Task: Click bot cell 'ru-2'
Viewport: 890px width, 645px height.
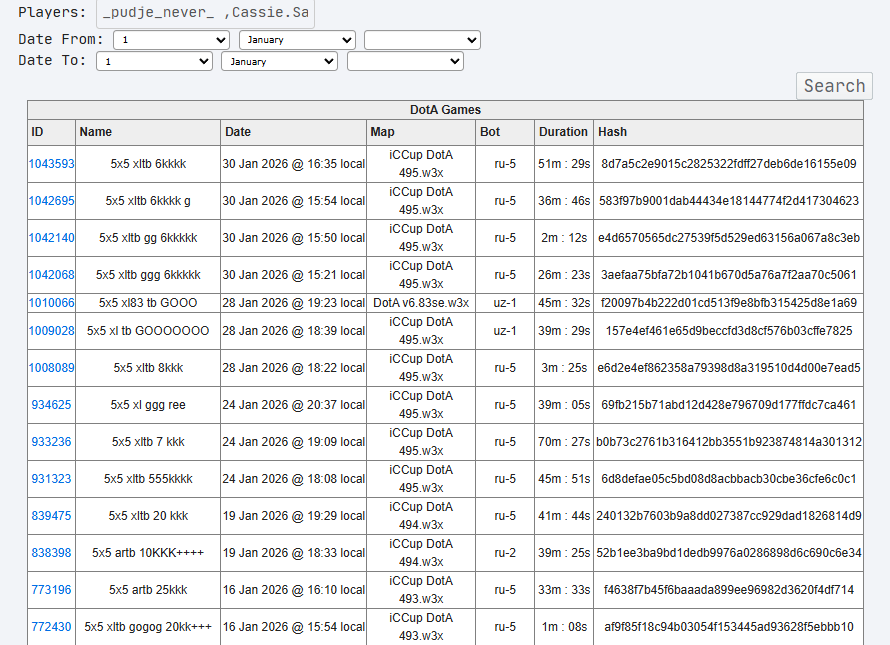Action: pyautogui.click(x=505, y=552)
